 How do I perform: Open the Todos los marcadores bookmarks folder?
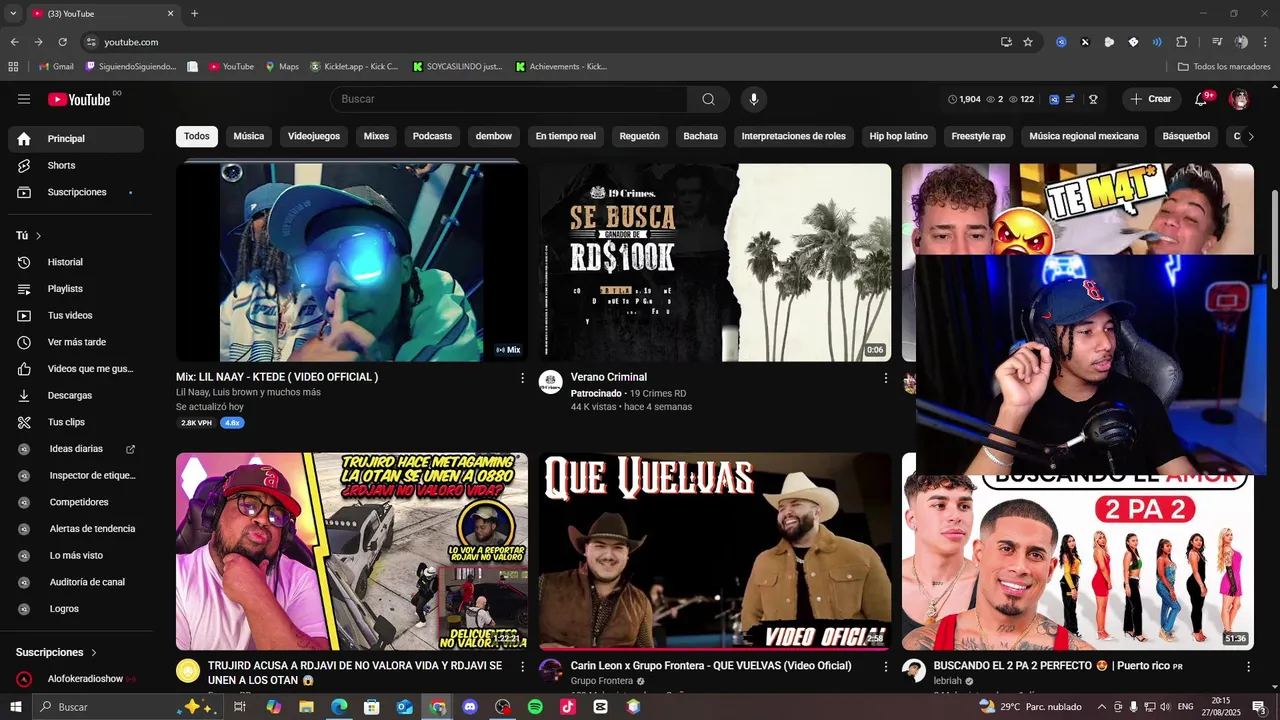(x=1224, y=67)
